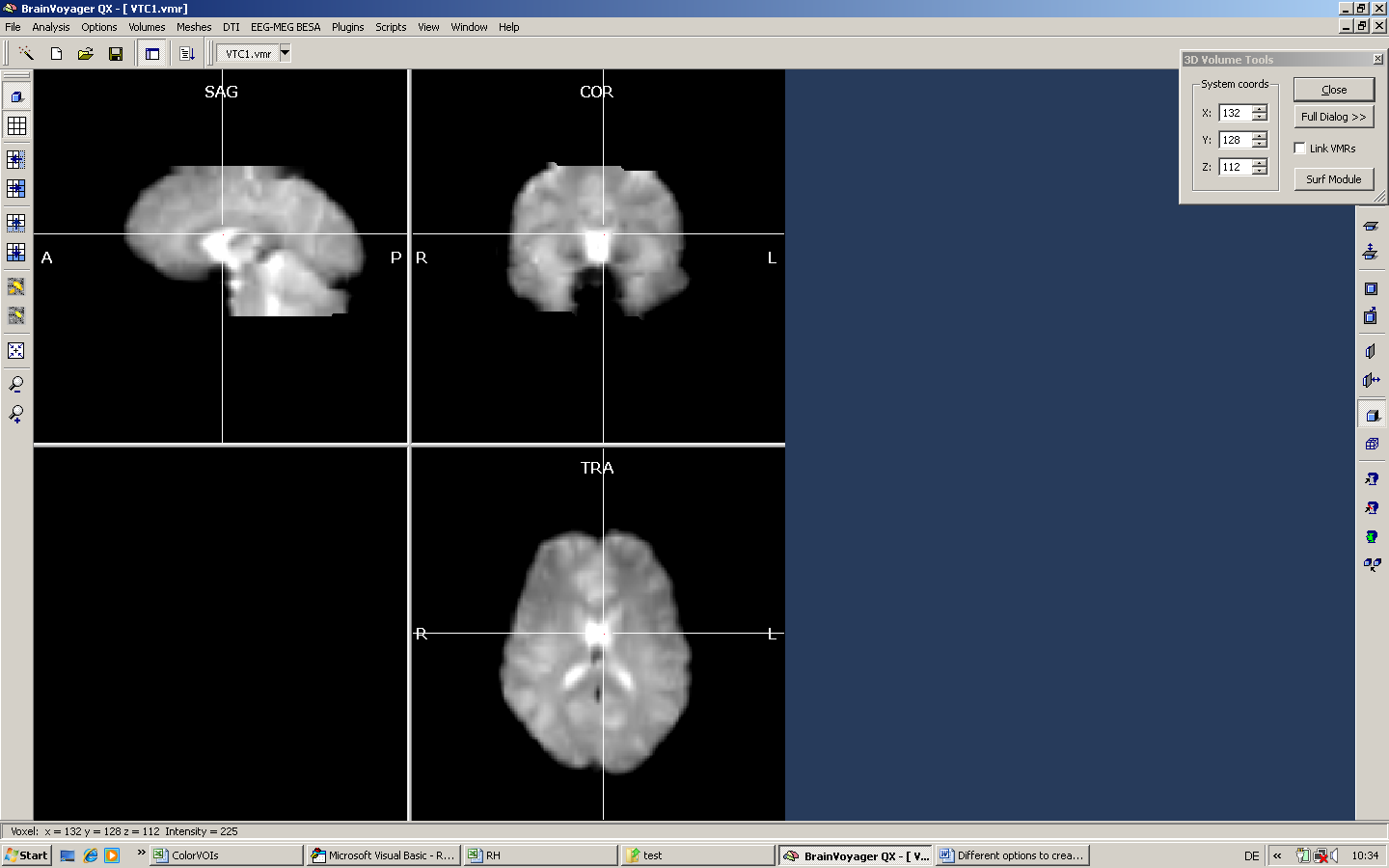Open the DTI menu
Screen dimensions: 1389x868
tap(231, 27)
